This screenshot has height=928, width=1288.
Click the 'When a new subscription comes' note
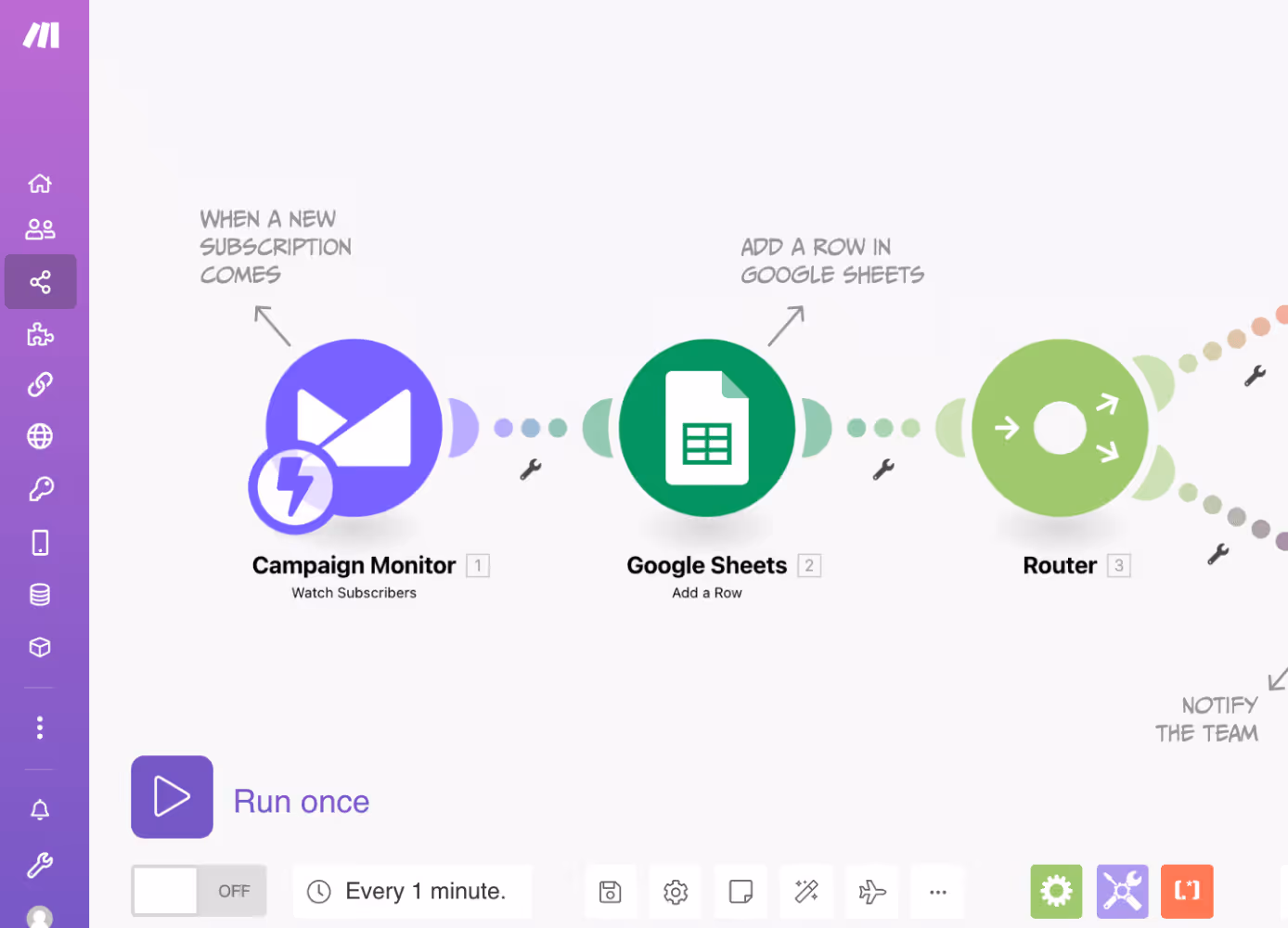point(276,247)
